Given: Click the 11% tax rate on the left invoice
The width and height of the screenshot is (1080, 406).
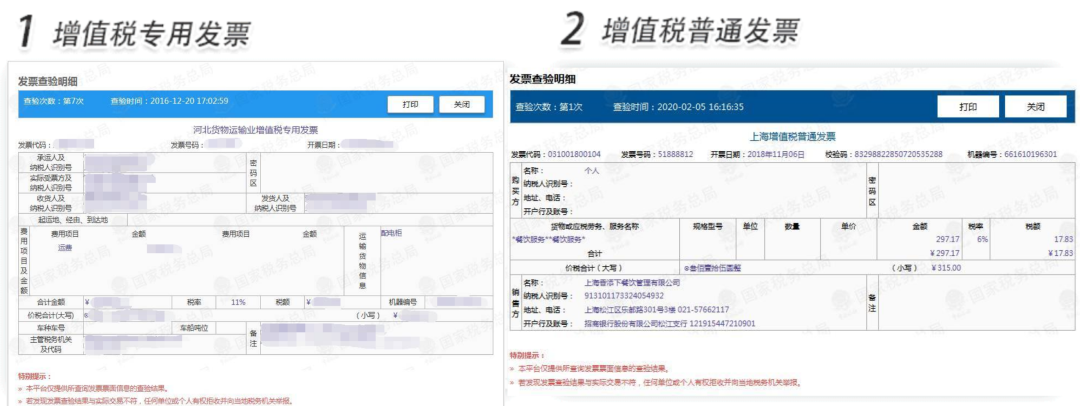Looking at the screenshot, I should click(x=238, y=302).
